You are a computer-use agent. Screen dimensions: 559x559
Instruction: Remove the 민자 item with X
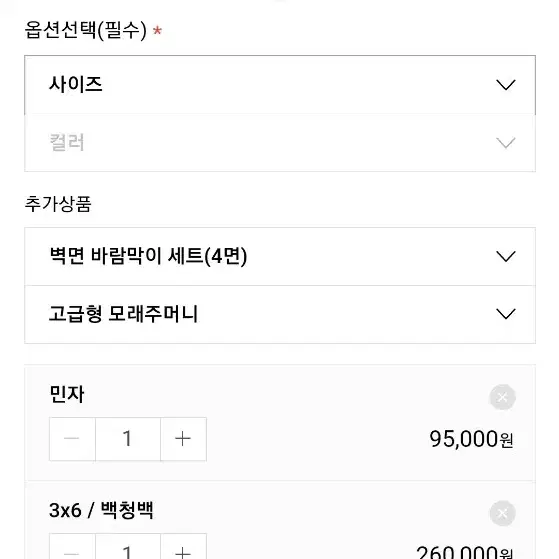click(x=503, y=397)
